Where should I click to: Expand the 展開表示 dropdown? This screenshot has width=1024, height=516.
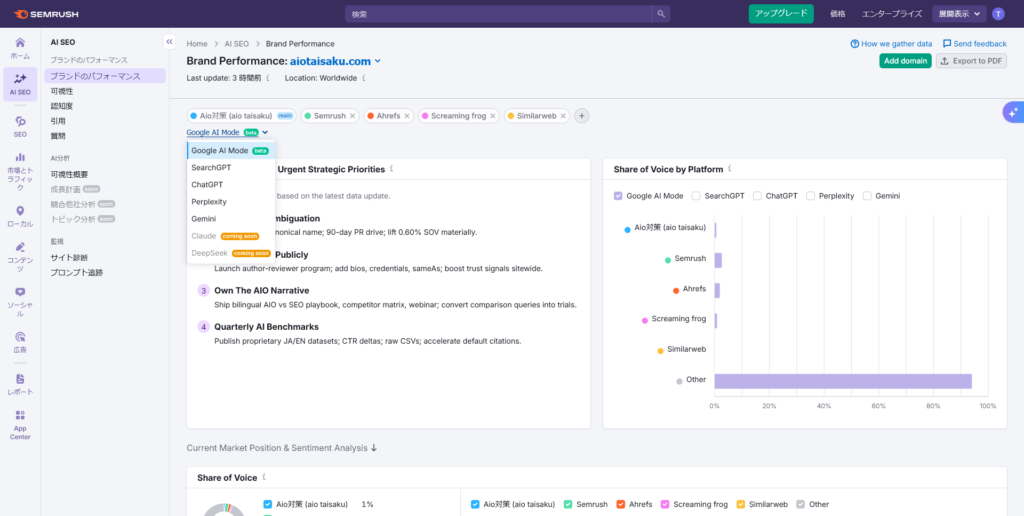pos(958,14)
